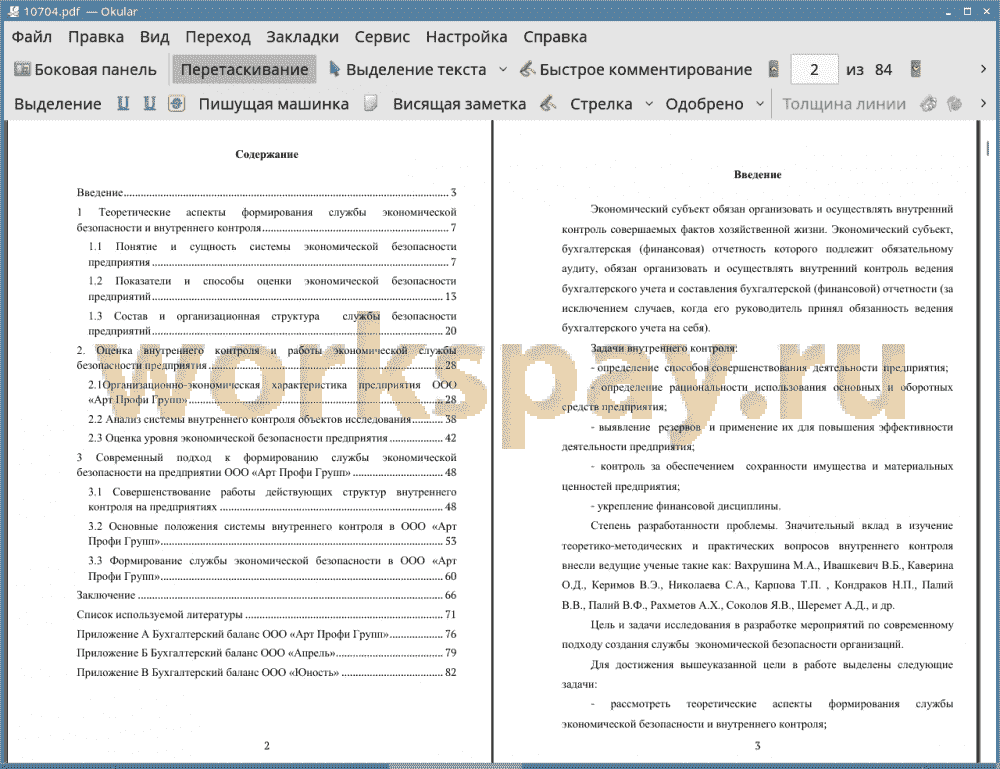Toggle the Боковая панель sidebar button
Viewport: 1000px width, 769px height.
coord(85,70)
